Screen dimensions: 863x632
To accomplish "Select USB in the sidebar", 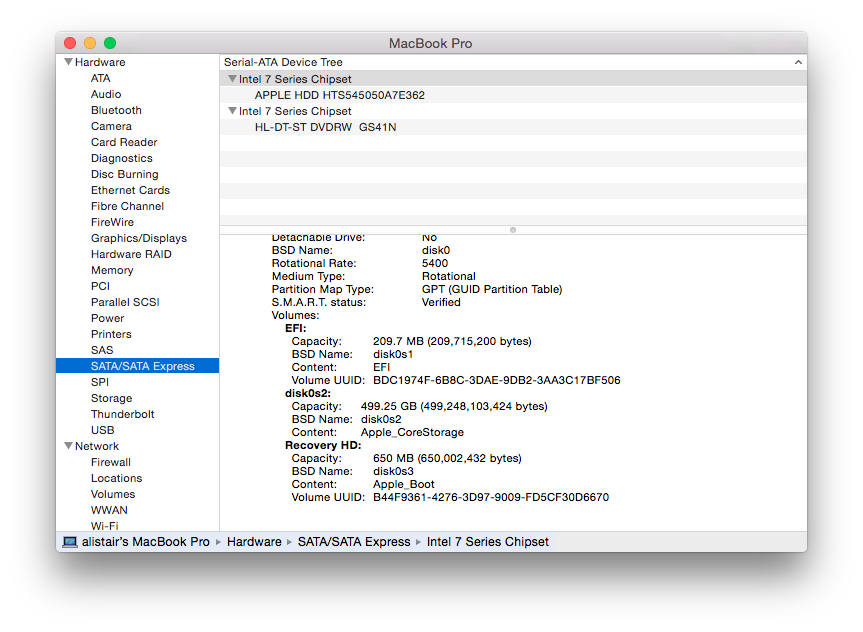I will point(102,429).
